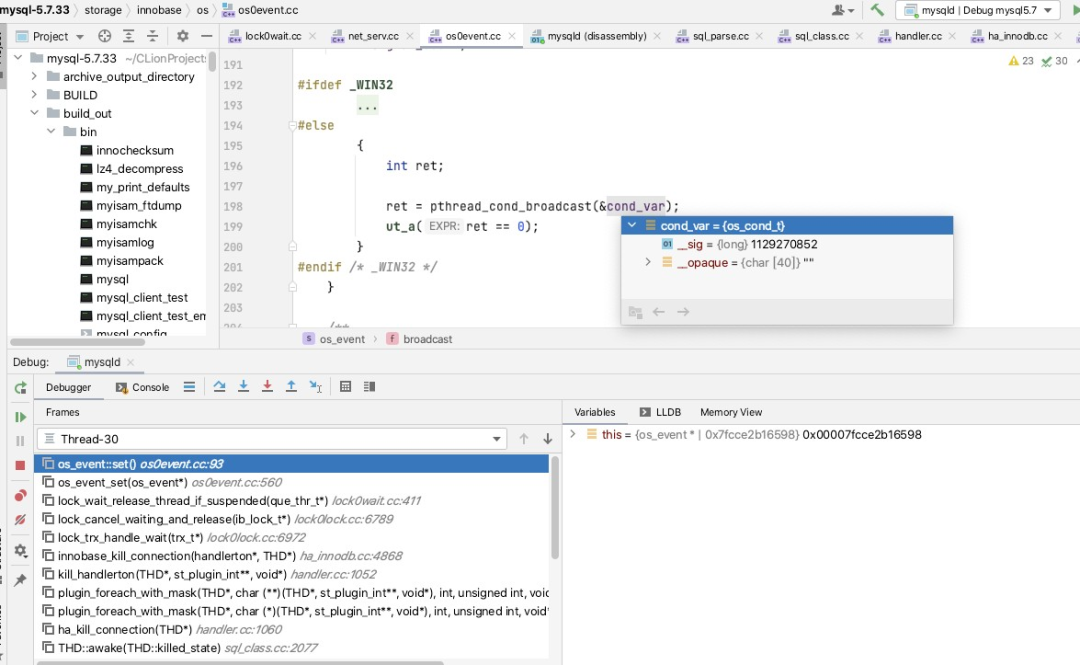The height and width of the screenshot is (665, 1080).
Task: Click the back arrow in value tooltip
Action: click(658, 312)
